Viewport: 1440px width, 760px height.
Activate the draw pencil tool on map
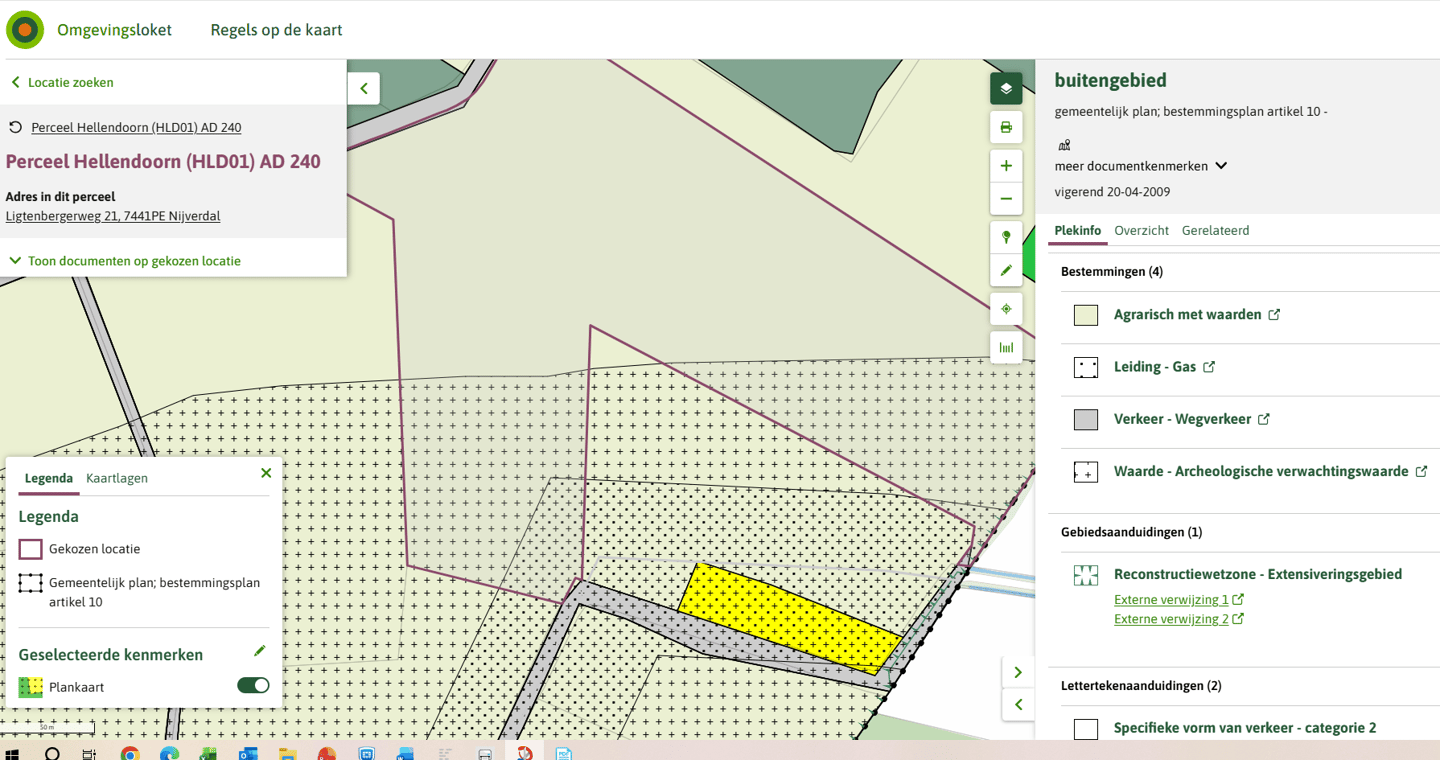1006,270
